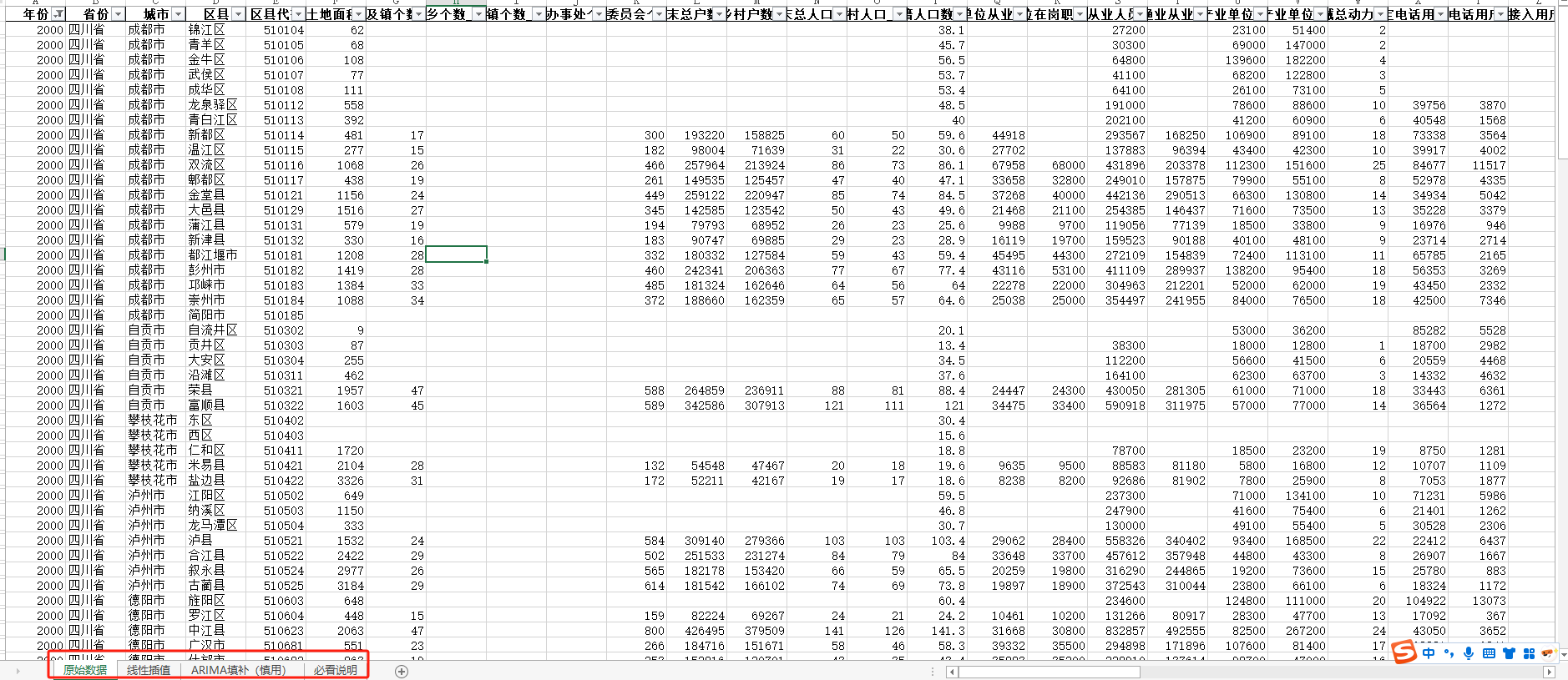
Task: Expand the 镇个数 column filter
Action: click(x=539, y=14)
